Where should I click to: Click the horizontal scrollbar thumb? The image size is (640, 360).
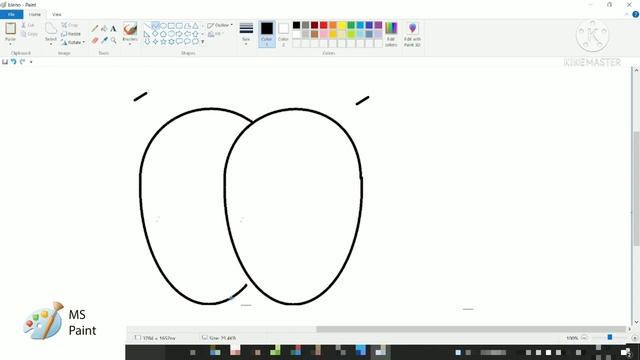click(471, 329)
